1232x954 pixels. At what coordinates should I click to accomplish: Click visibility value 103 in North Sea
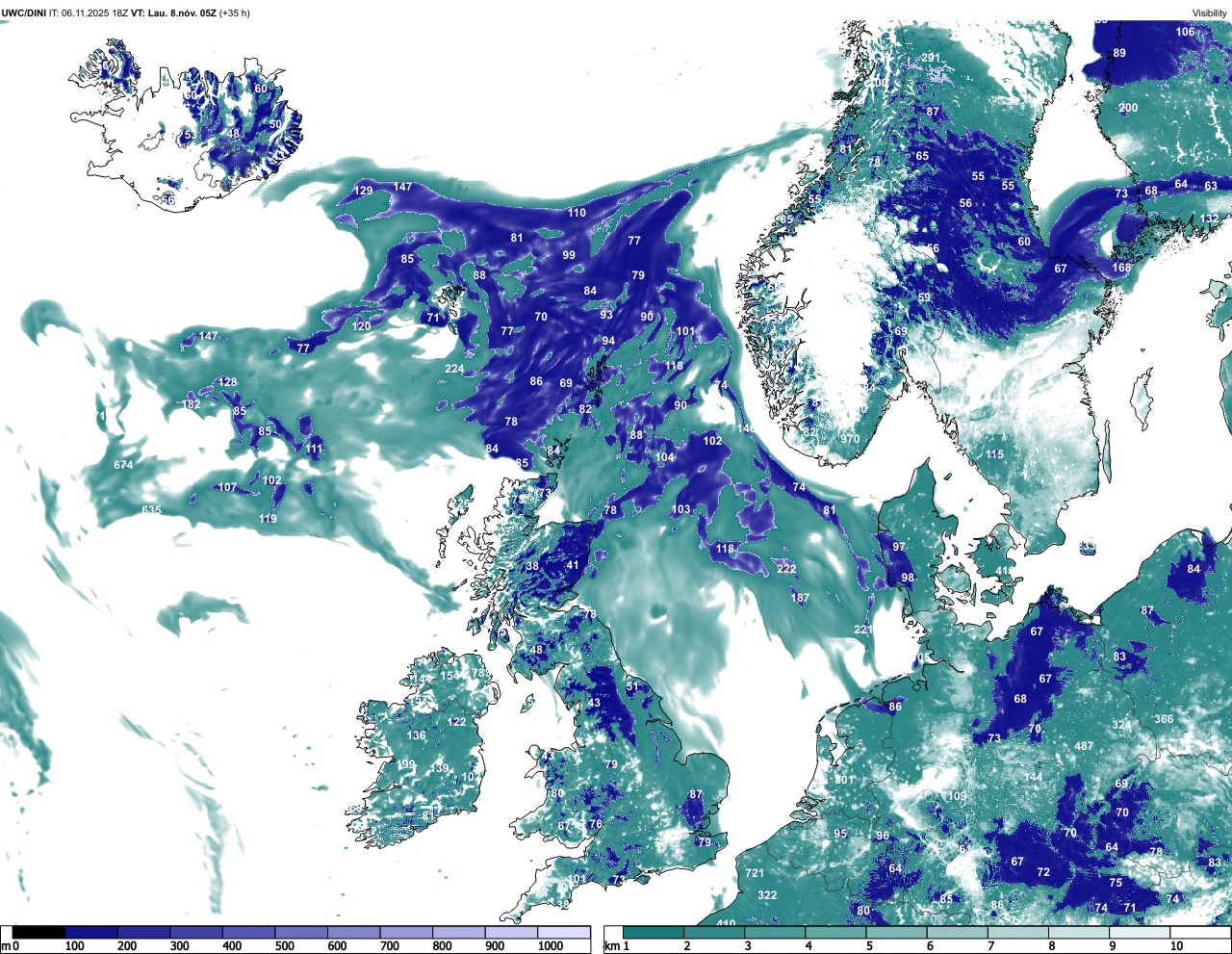pyautogui.click(x=680, y=509)
